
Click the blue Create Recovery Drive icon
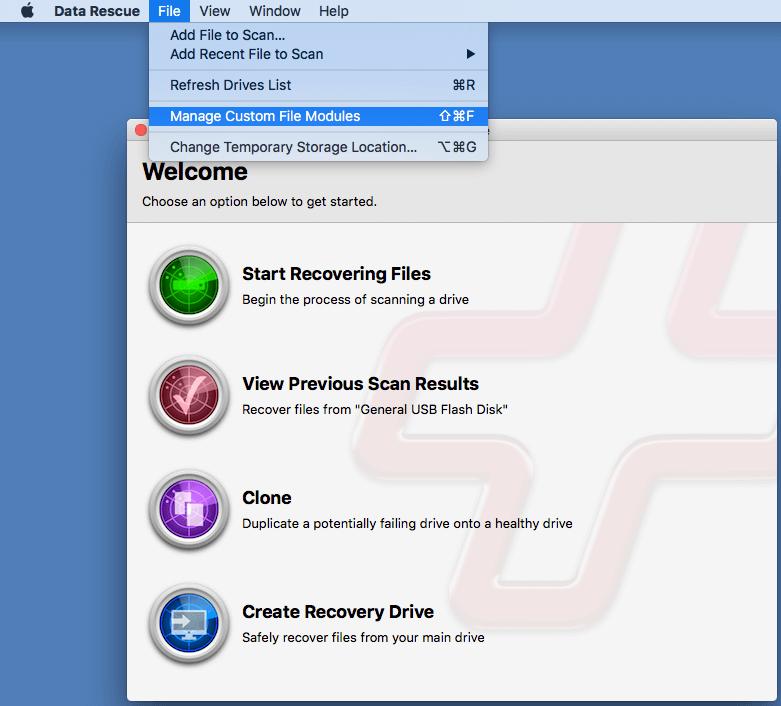[189, 623]
